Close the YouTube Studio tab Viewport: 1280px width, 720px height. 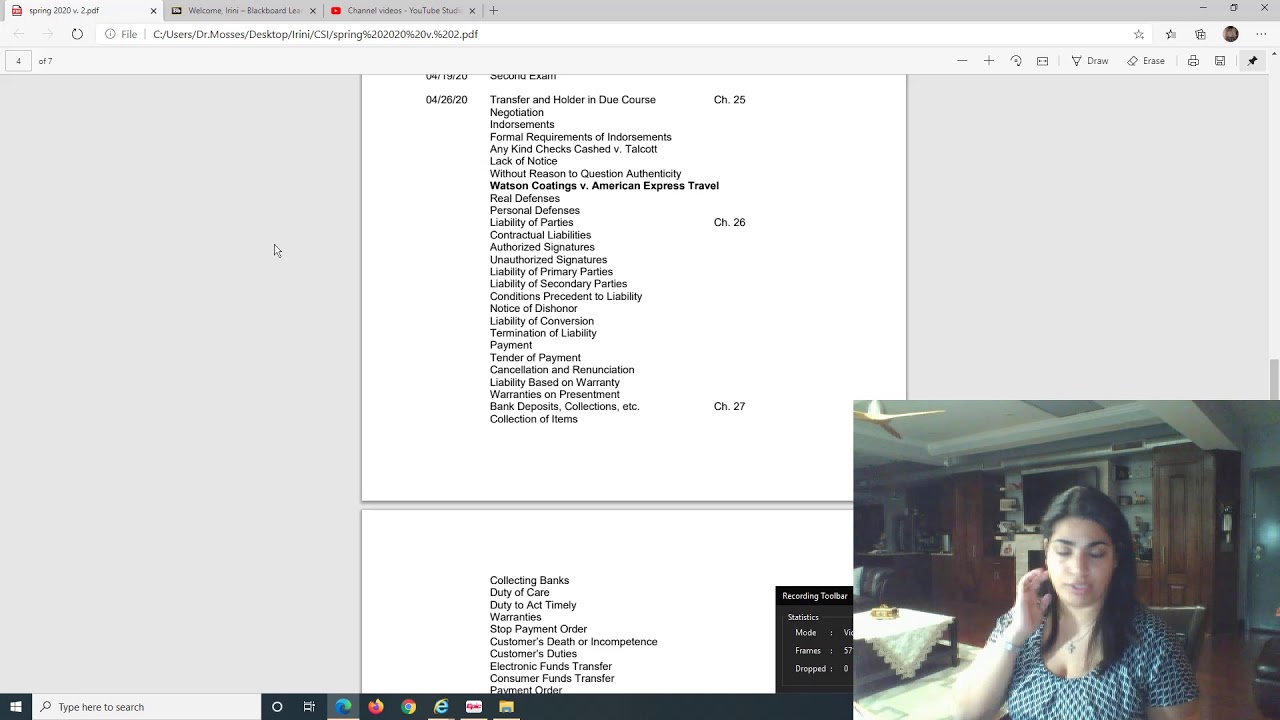pyautogui.click(x=472, y=11)
